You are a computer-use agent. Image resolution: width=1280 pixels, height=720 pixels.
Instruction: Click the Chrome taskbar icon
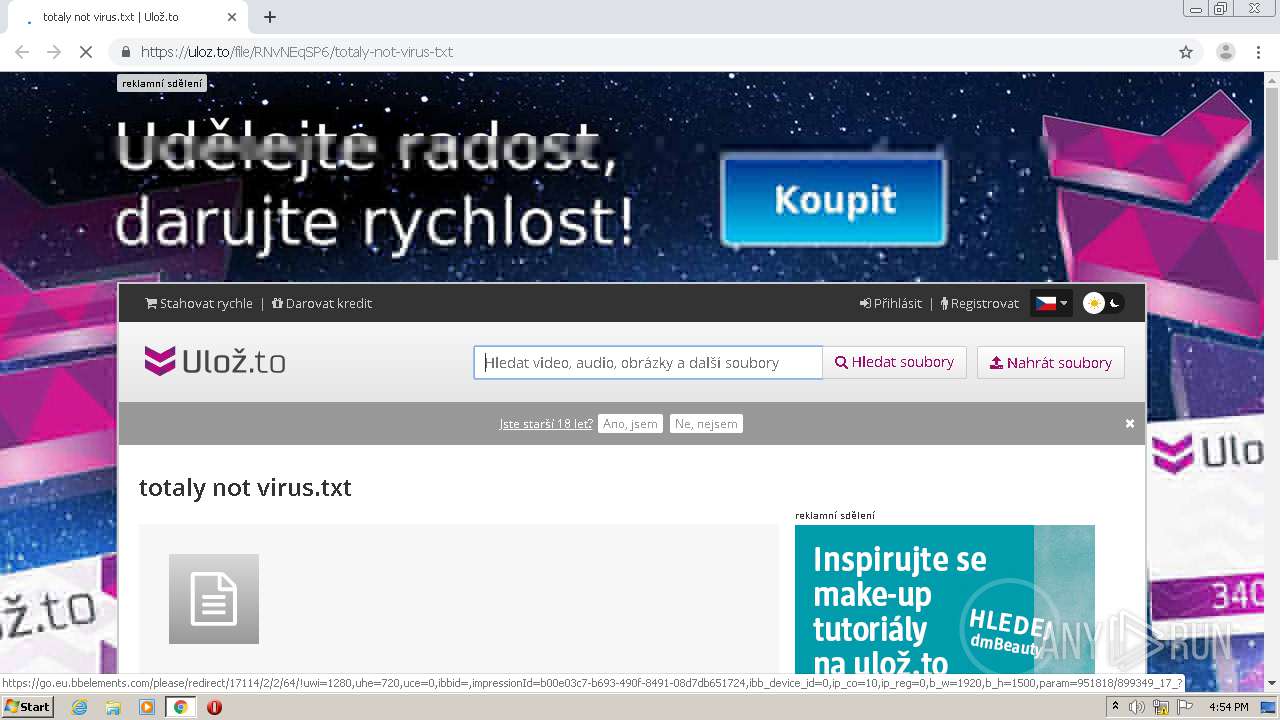click(x=180, y=707)
